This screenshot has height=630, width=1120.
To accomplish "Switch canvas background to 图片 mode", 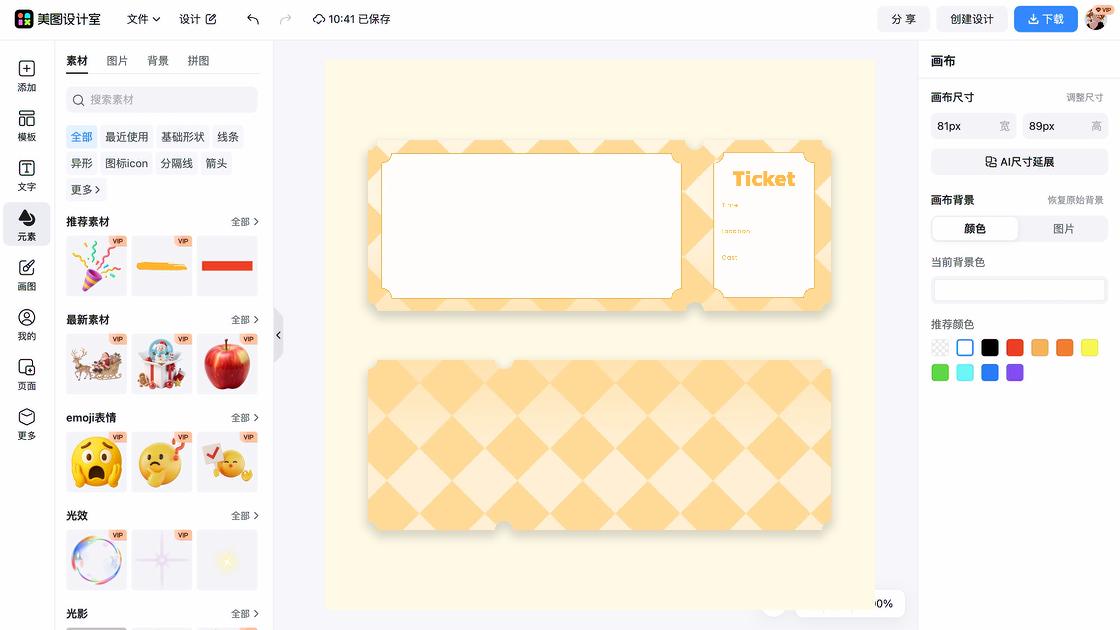I will click(x=1063, y=228).
